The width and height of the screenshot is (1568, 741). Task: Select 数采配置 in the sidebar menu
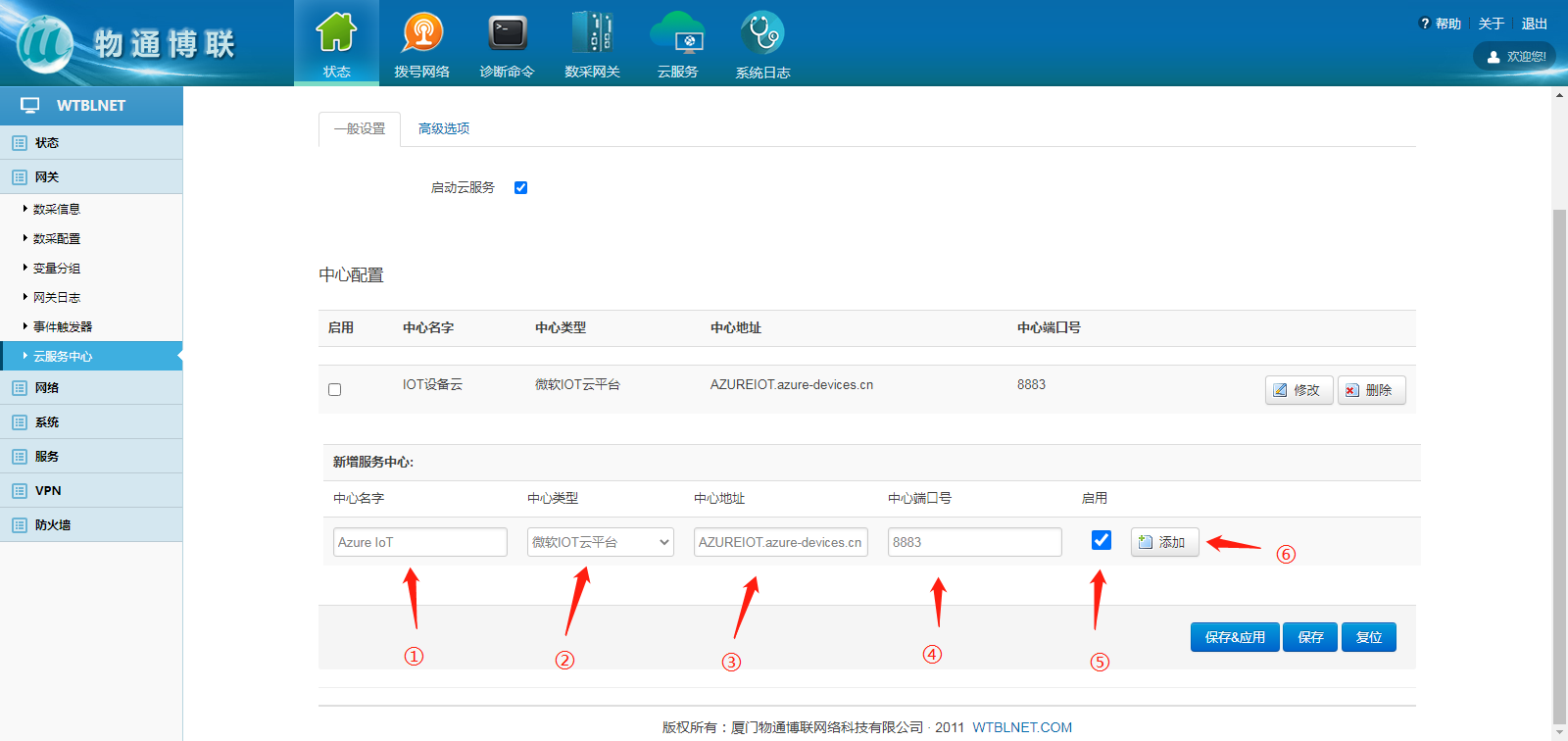click(x=57, y=239)
